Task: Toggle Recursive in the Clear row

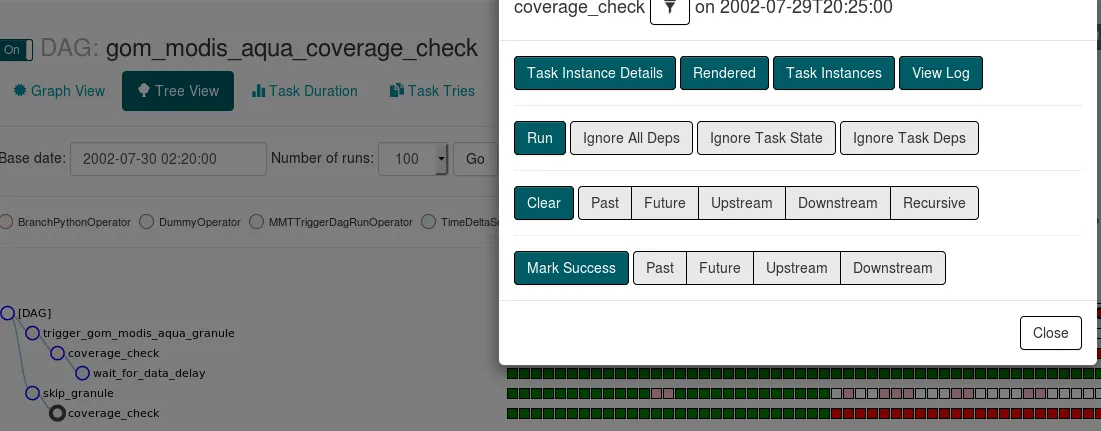Action: [x=934, y=203]
